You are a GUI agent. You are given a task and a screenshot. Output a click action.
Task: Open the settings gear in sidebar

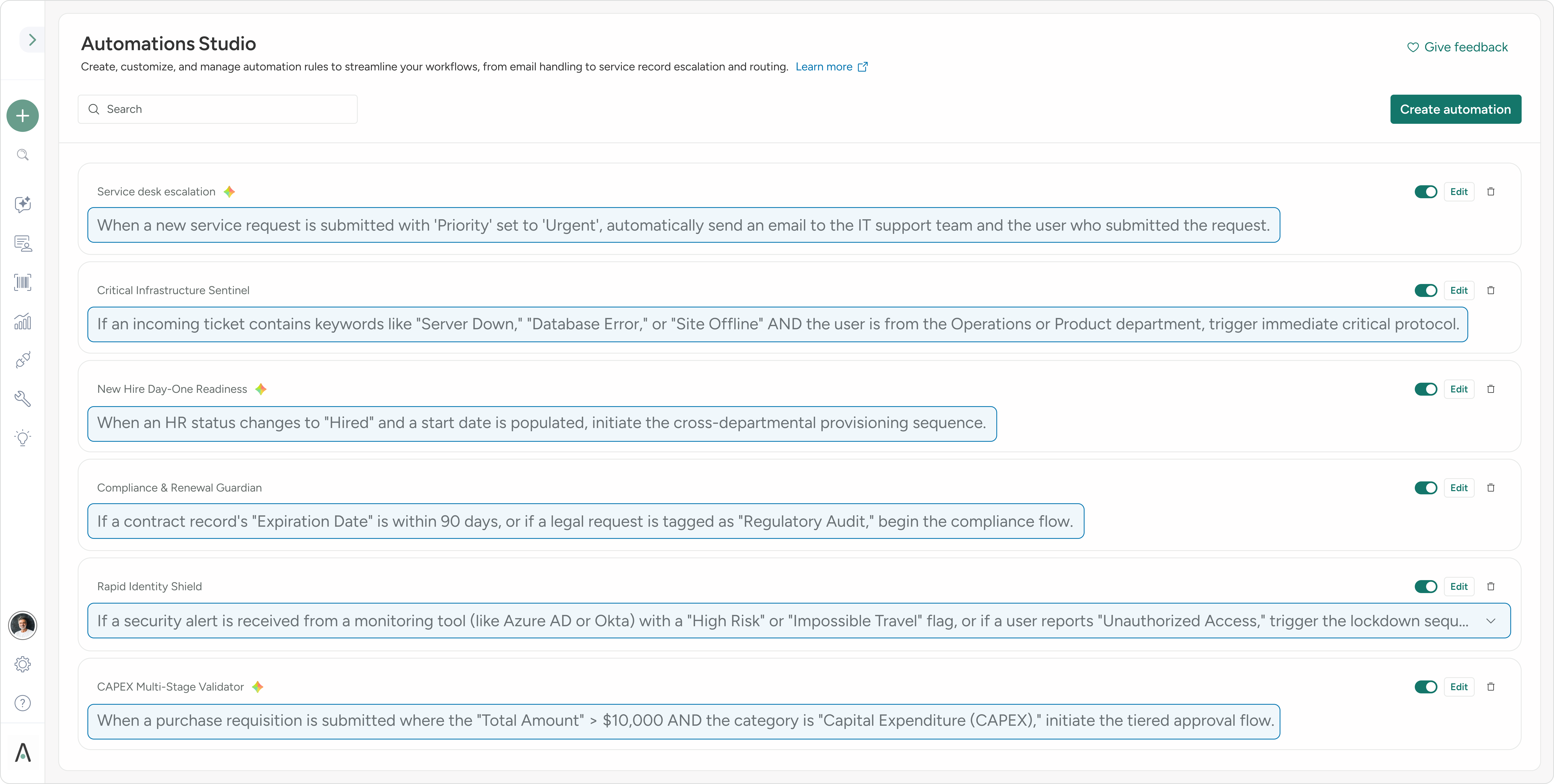tap(22, 664)
